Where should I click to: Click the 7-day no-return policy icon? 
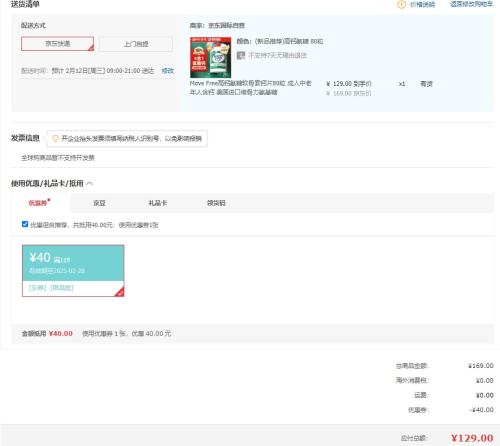(241, 55)
